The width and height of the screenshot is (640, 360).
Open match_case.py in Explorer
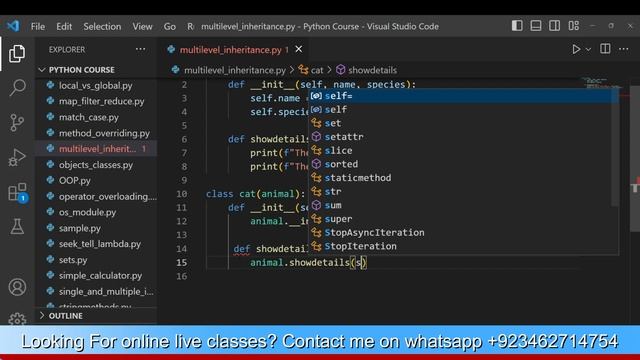(x=96, y=117)
